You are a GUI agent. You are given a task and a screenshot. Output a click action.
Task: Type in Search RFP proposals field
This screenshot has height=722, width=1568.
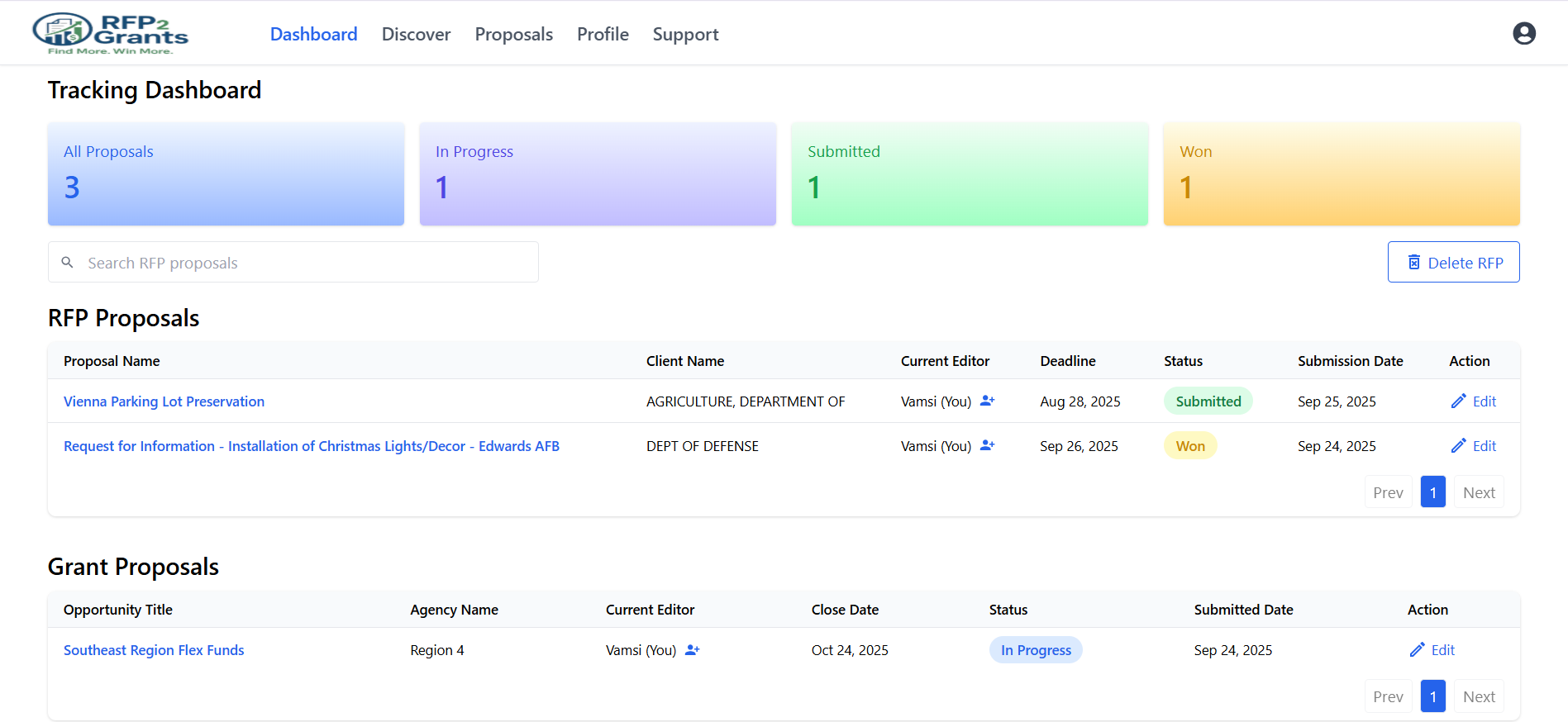(x=306, y=263)
